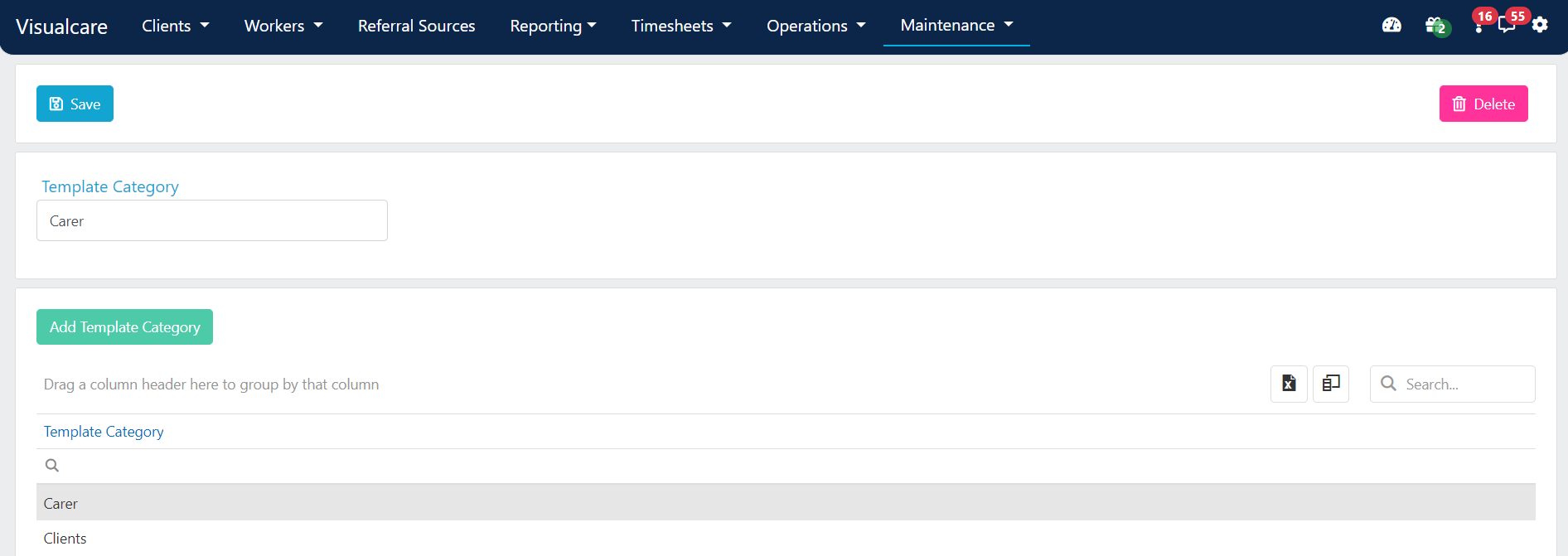1568x556 pixels.
Task: Edit the Template Category text field
Action: 212,220
